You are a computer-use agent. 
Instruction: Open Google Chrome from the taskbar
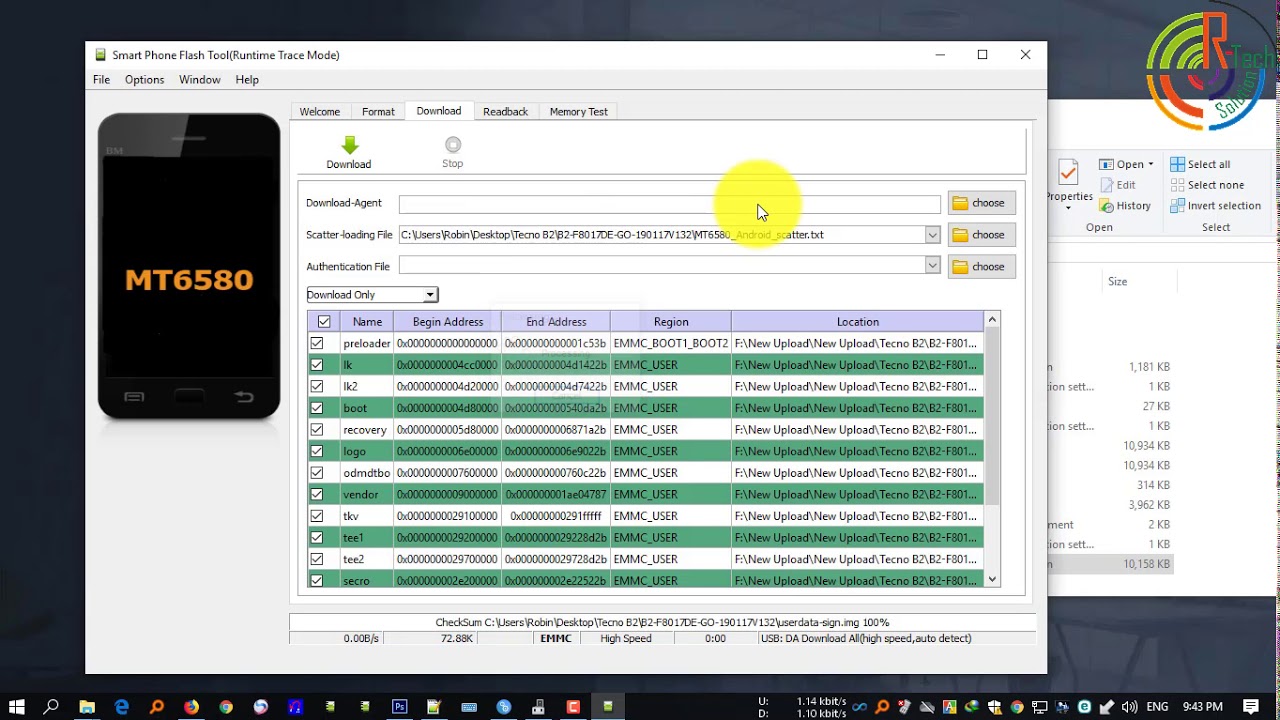click(x=226, y=707)
